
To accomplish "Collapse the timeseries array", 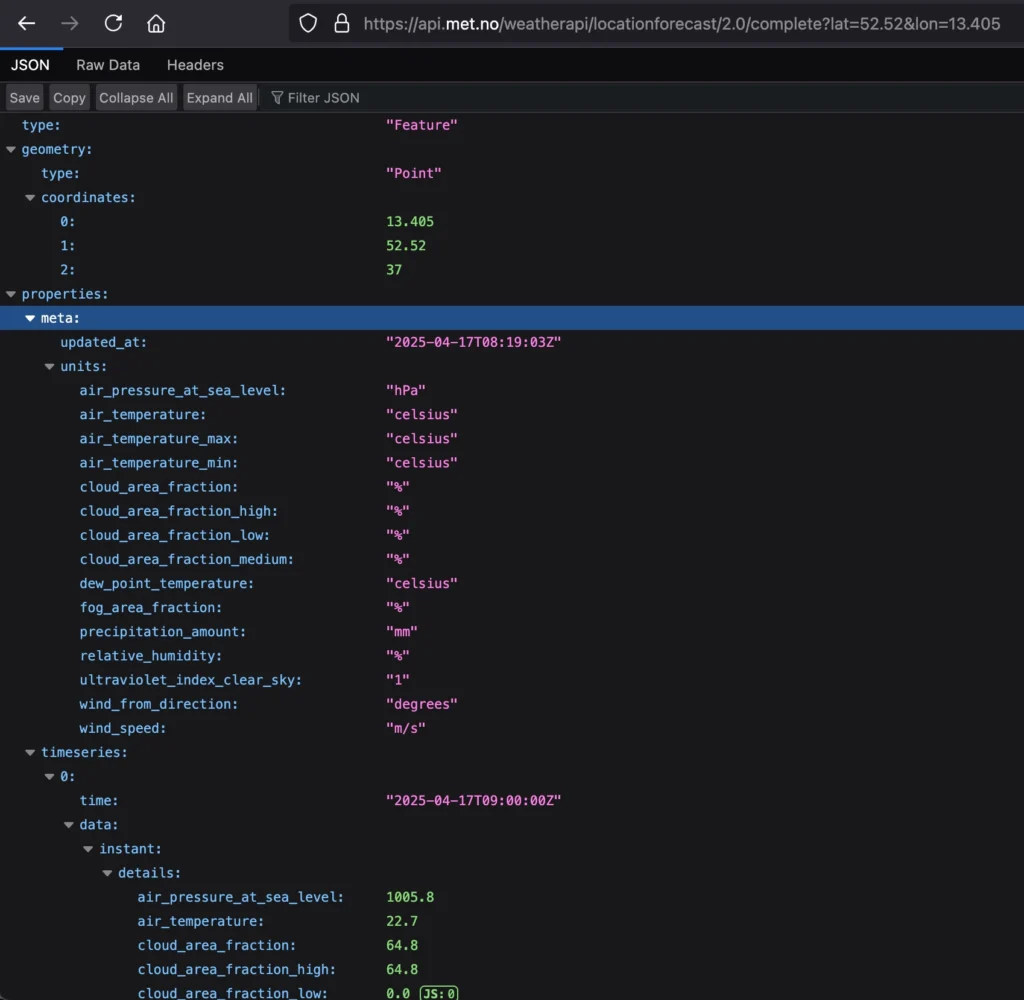I will (x=31, y=753).
